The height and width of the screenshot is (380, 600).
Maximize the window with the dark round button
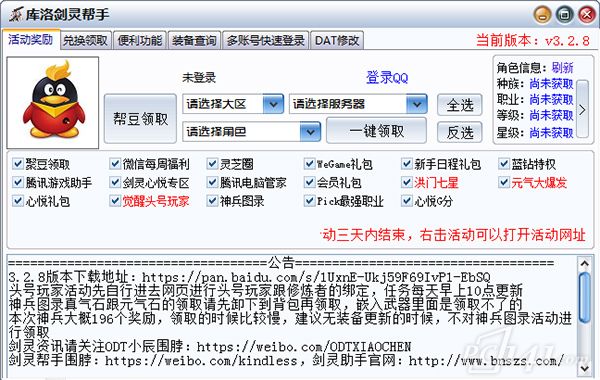pos(564,15)
